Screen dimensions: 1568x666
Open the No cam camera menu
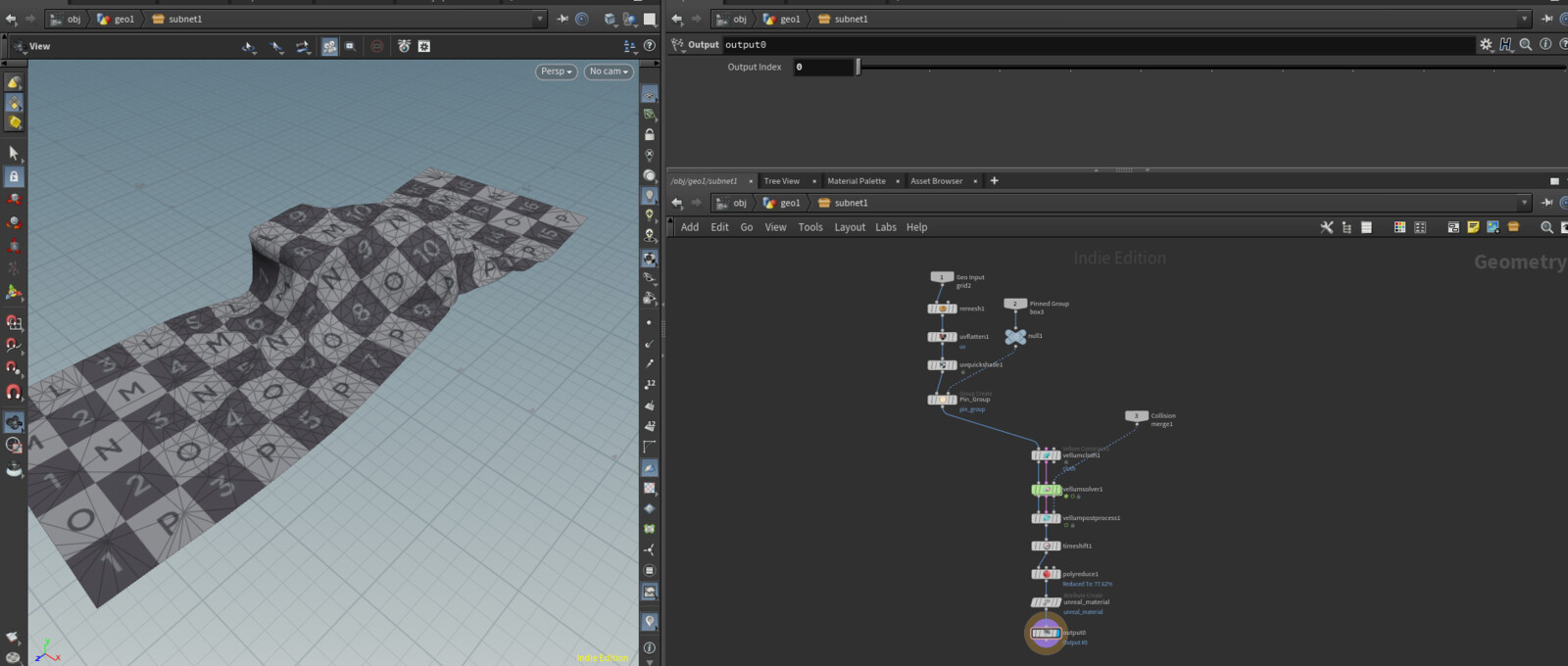pos(609,71)
